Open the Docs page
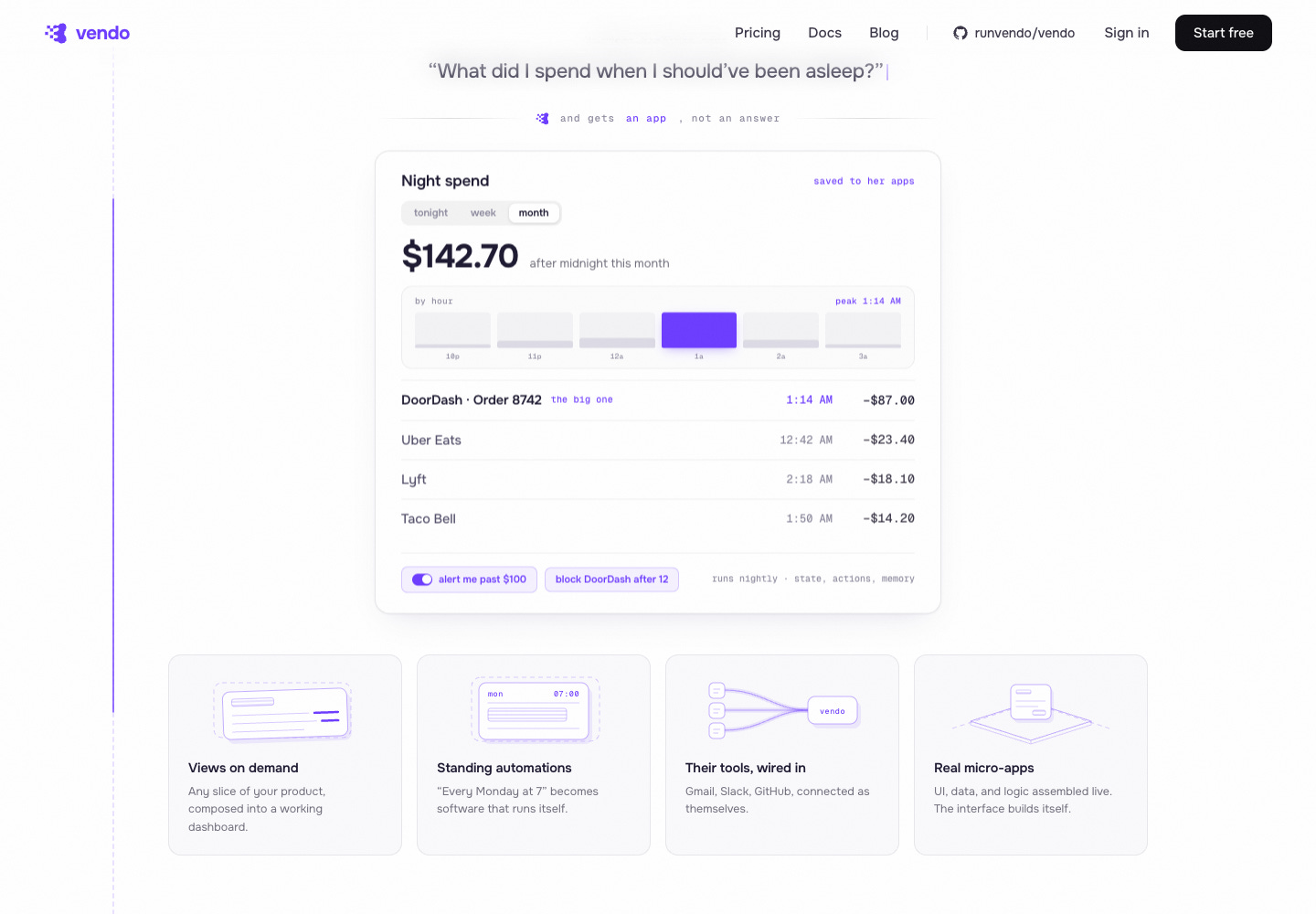 (824, 33)
